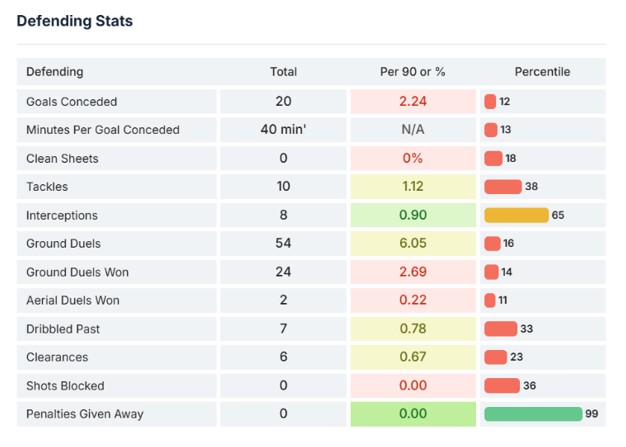Click the Tackles red percentile bar
This screenshot has height=447, width=626.
503,187
